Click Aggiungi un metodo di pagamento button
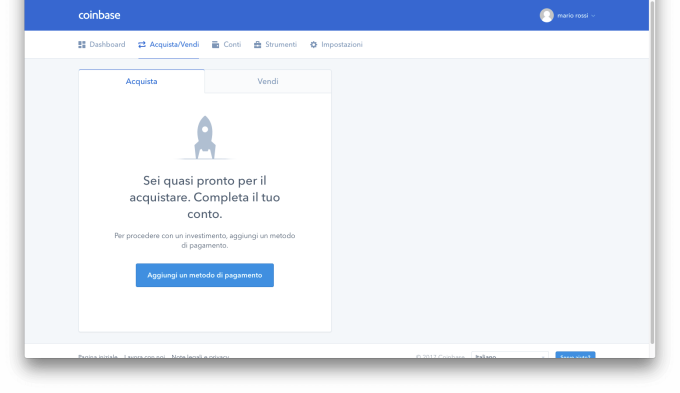Screen dimensions: 680x393 point(205,275)
